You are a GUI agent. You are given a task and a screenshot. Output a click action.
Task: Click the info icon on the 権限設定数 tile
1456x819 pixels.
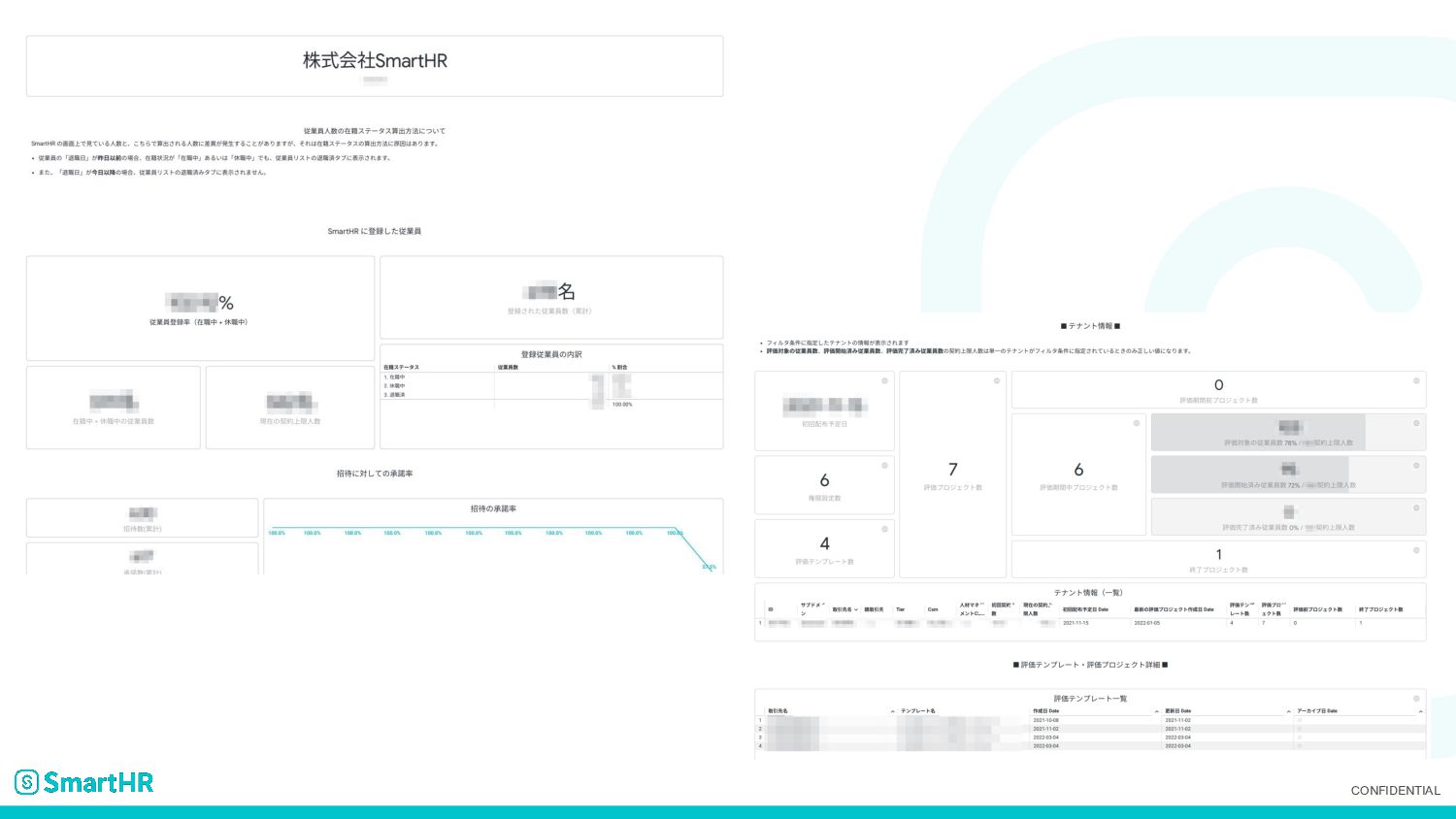pos(884,466)
